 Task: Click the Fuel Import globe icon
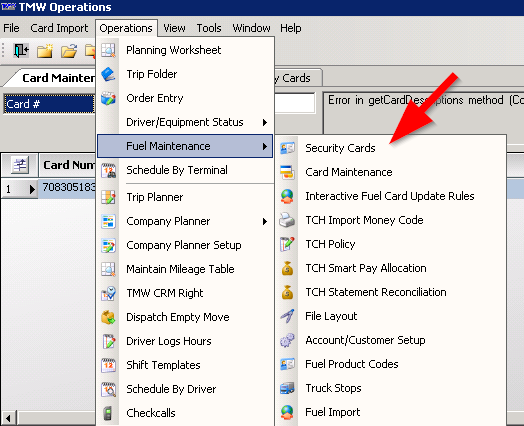pyautogui.click(x=287, y=412)
